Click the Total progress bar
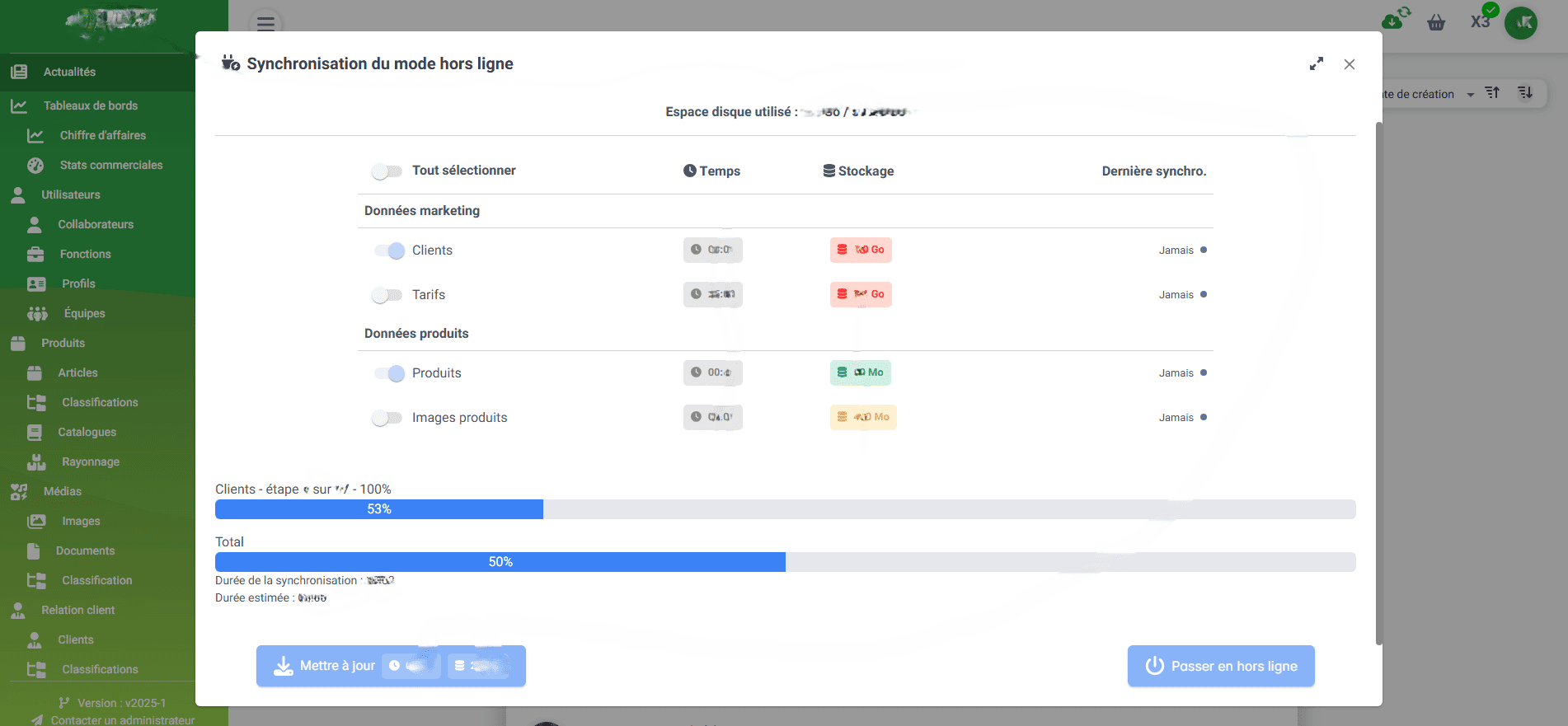 point(786,562)
